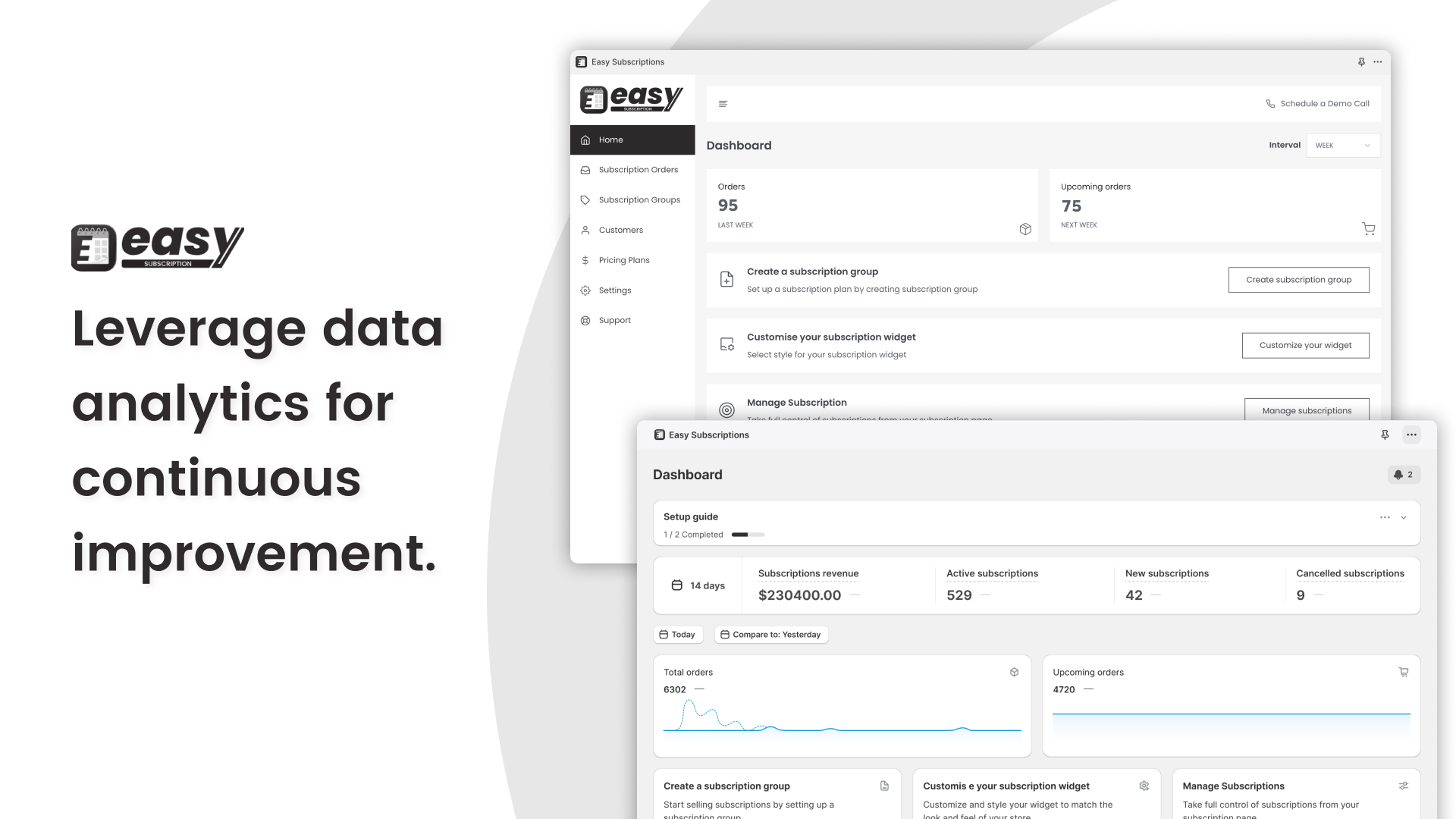Open Home in the sidebar
1456x819 pixels.
pos(632,140)
